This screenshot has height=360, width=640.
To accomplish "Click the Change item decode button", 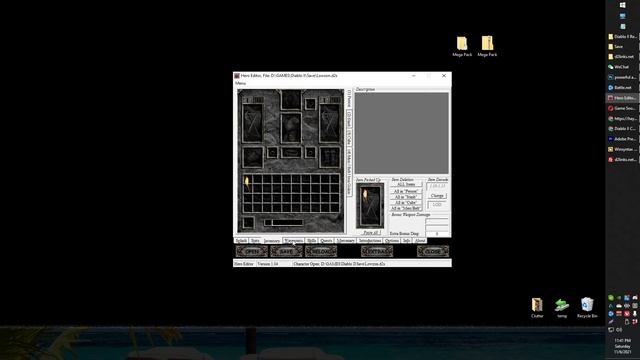I will [437, 196].
